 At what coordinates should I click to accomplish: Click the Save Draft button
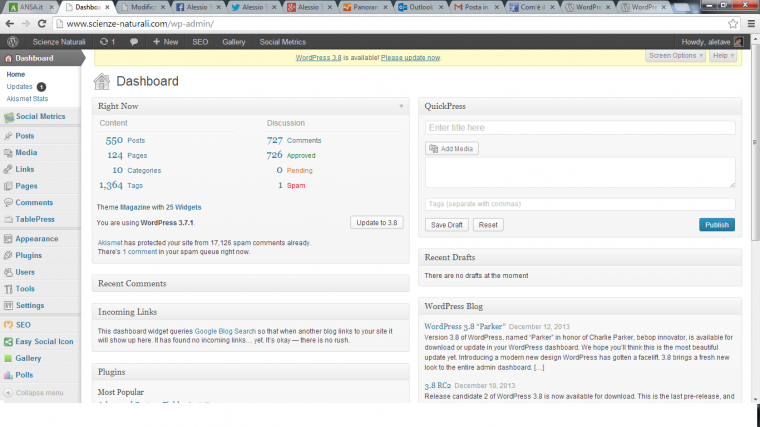pyautogui.click(x=446, y=225)
